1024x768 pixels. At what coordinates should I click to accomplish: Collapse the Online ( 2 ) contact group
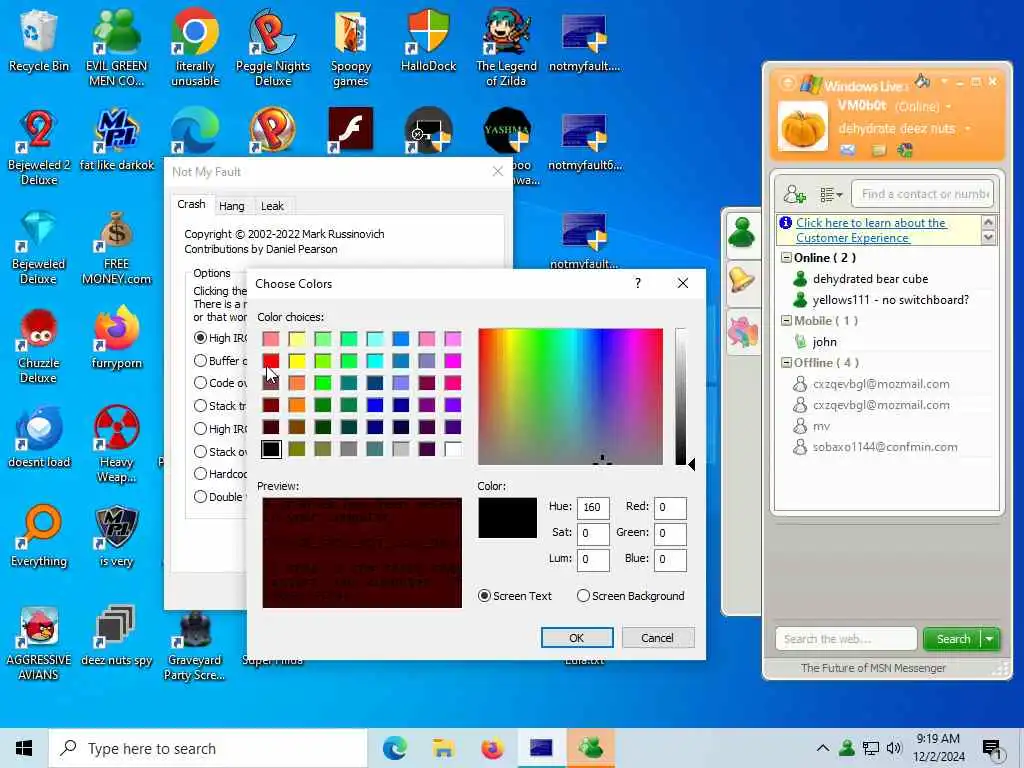pyautogui.click(x=786, y=257)
